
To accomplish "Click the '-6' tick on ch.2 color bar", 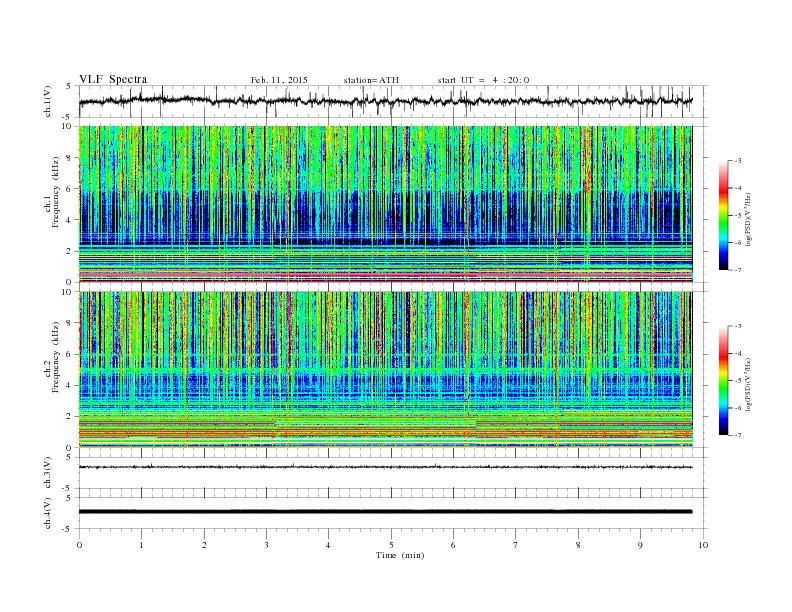I will click(737, 408).
